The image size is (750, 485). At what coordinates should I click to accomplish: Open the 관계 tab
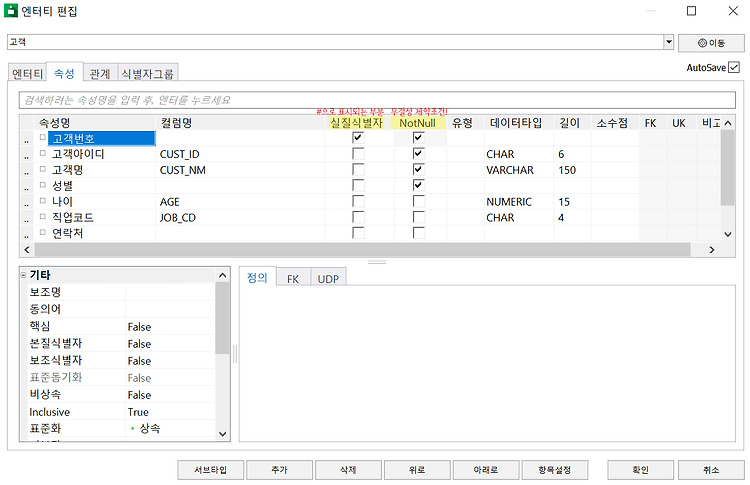tap(100, 74)
